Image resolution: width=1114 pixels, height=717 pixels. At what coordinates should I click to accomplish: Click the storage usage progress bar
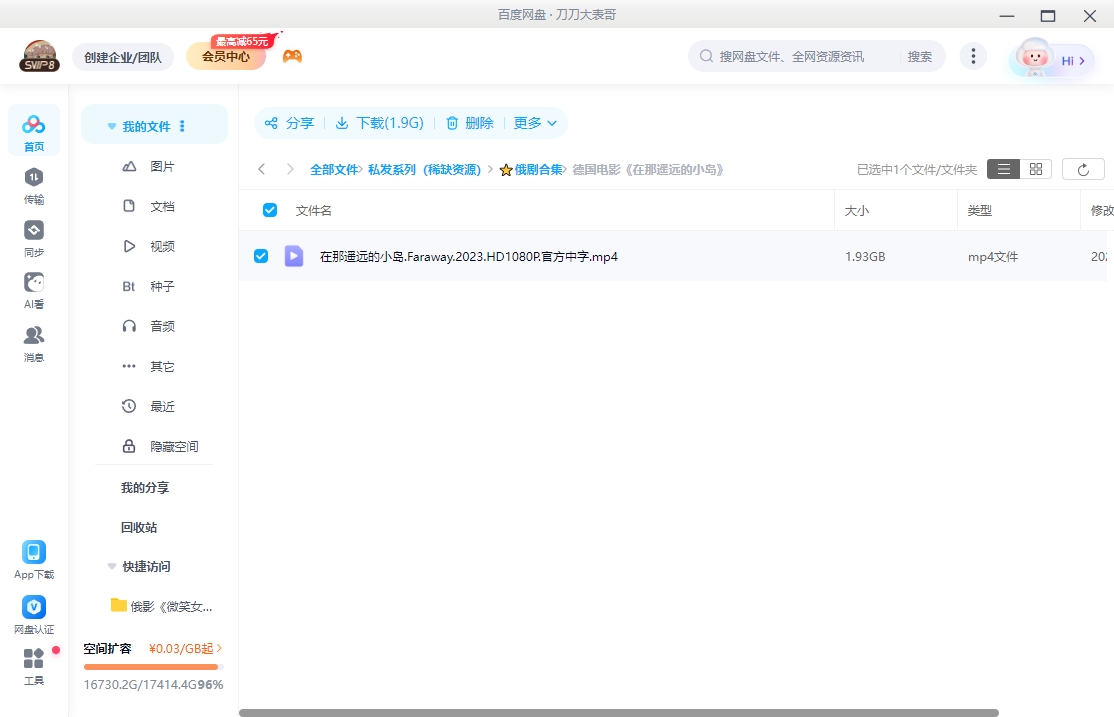151,665
